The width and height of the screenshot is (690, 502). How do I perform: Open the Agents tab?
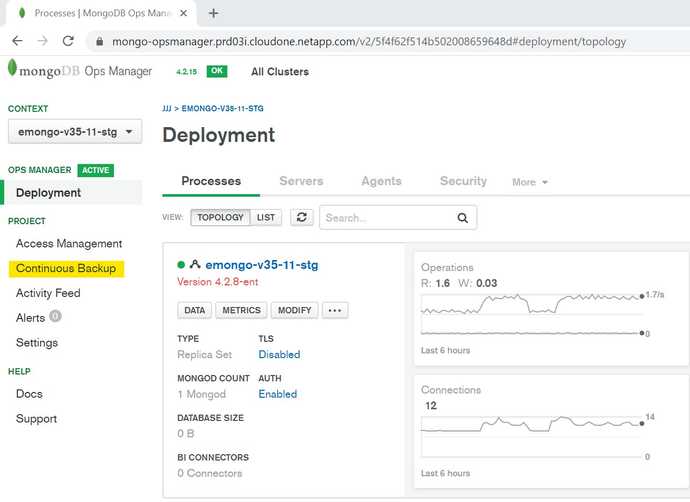tap(382, 181)
